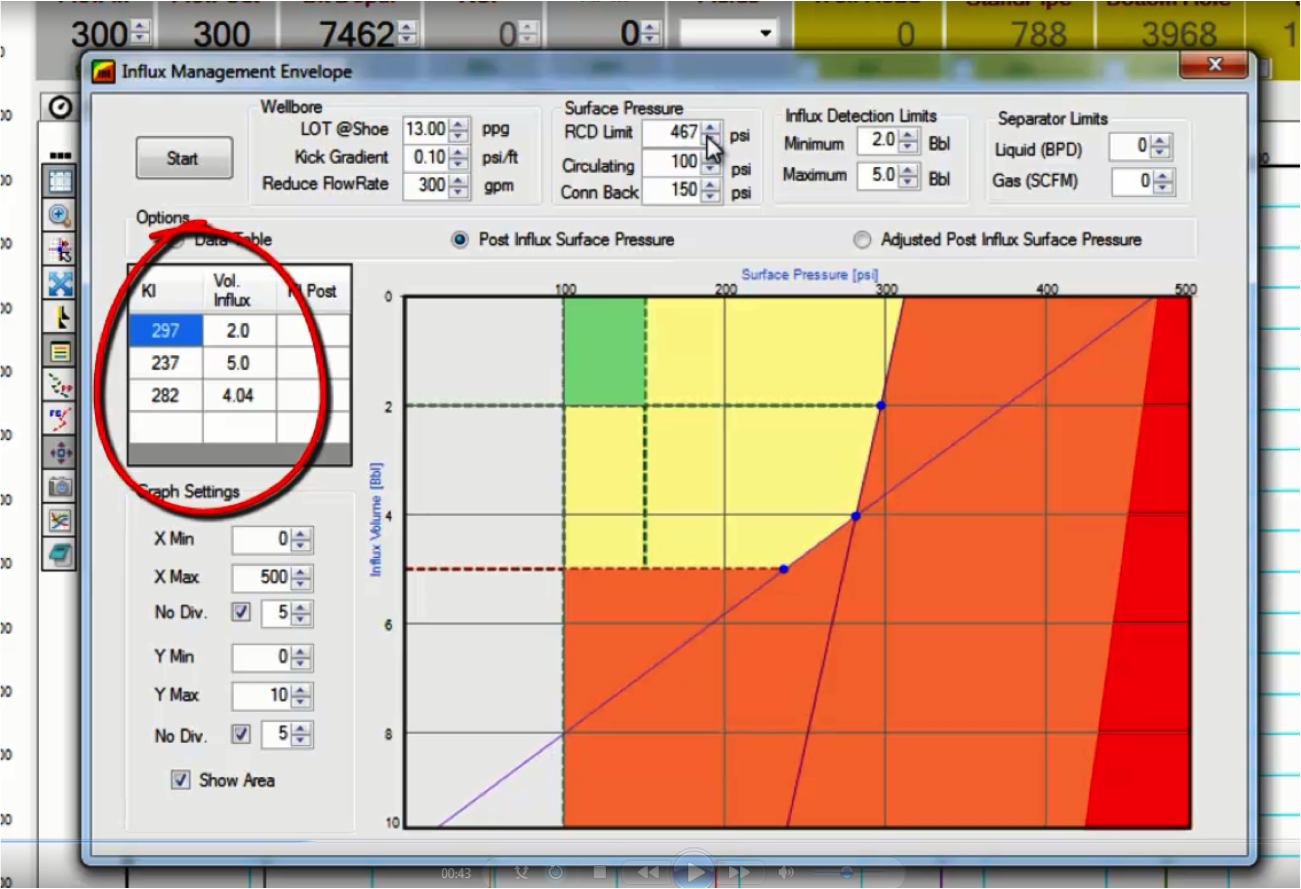Select the KI table cell showing 297
This screenshot has width=1301, height=889.
click(165, 330)
